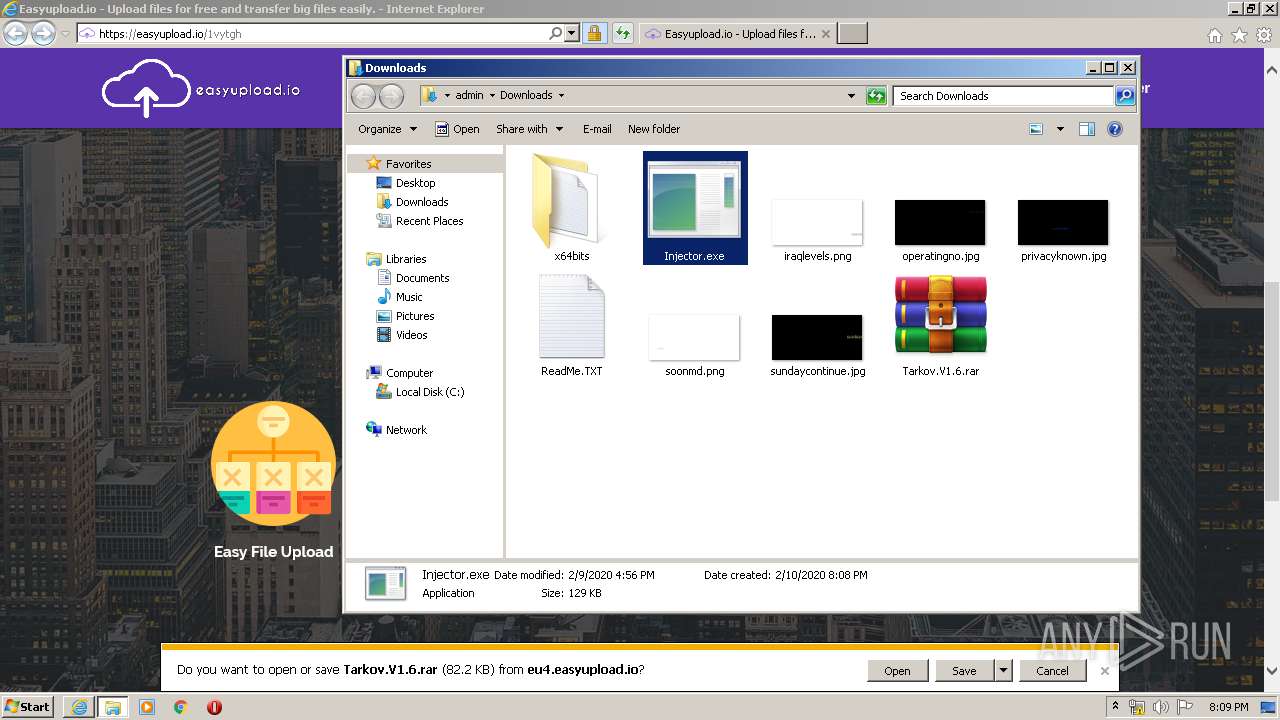The image size is (1280, 720).
Task: Open the Organize menu
Action: pyautogui.click(x=387, y=129)
